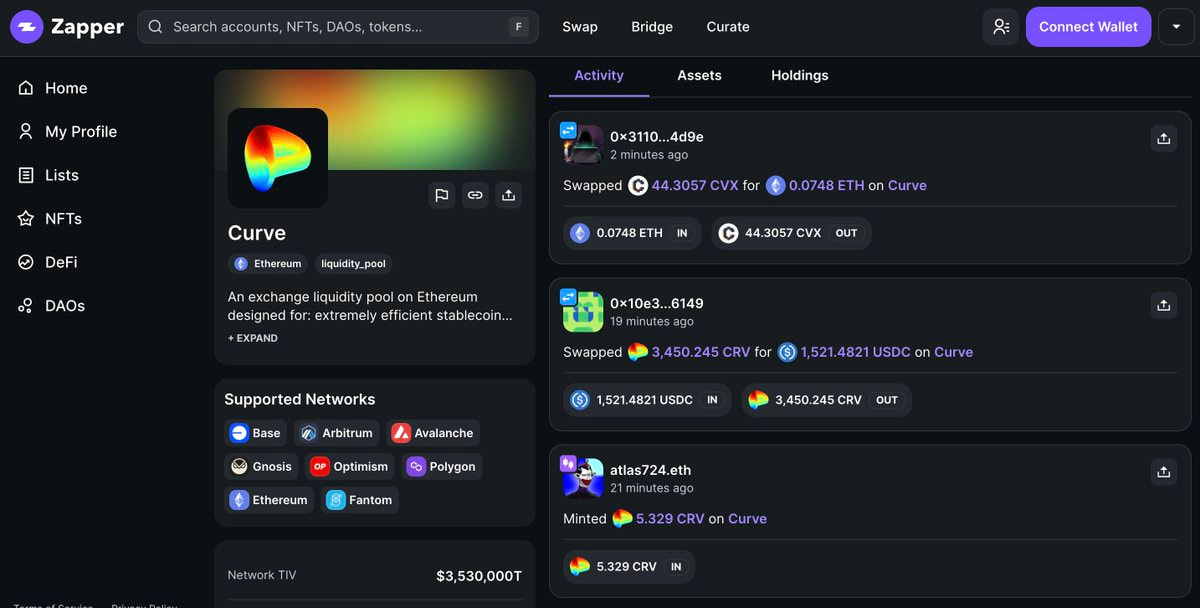Click the flag report icon on Curve card
The height and width of the screenshot is (608, 1200).
[x=442, y=195]
